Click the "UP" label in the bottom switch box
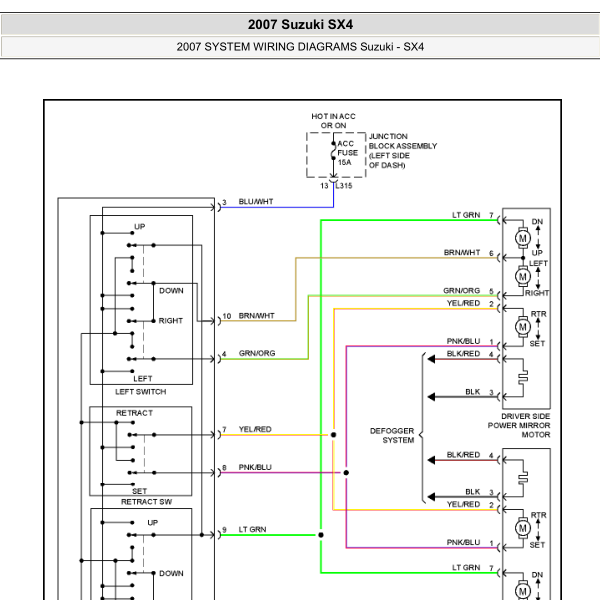Viewport: 600px width, 600px height. coord(153,523)
